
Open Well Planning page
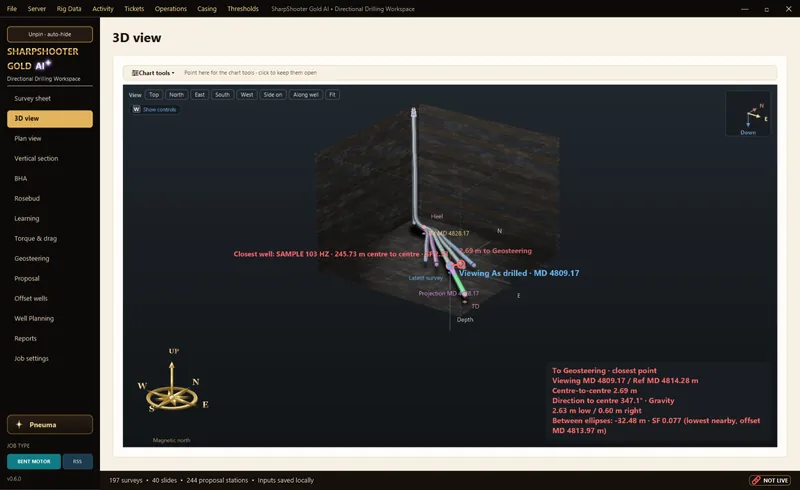click(50, 318)
